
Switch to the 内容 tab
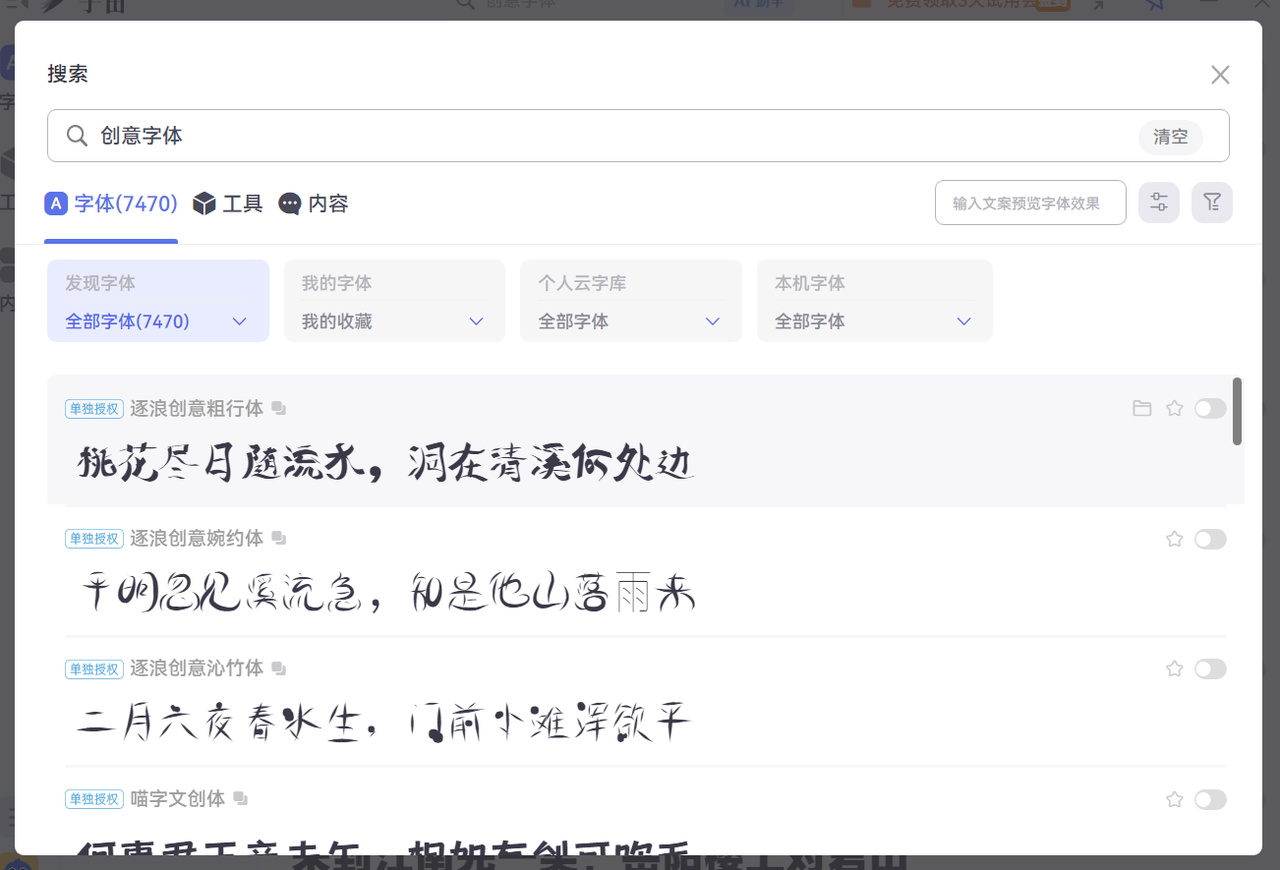314,204
